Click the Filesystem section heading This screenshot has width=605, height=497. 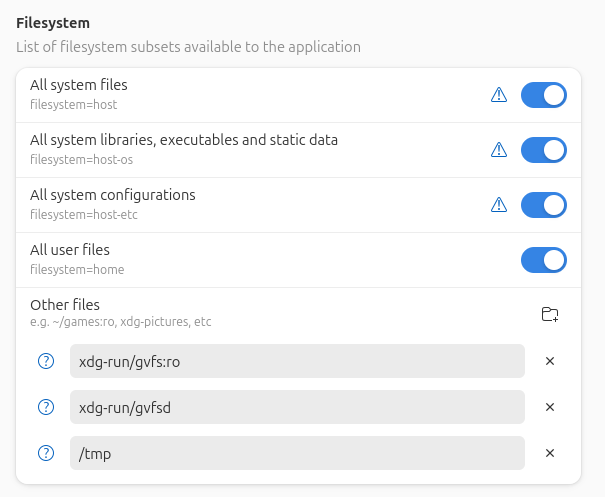[x=53, y=23]
